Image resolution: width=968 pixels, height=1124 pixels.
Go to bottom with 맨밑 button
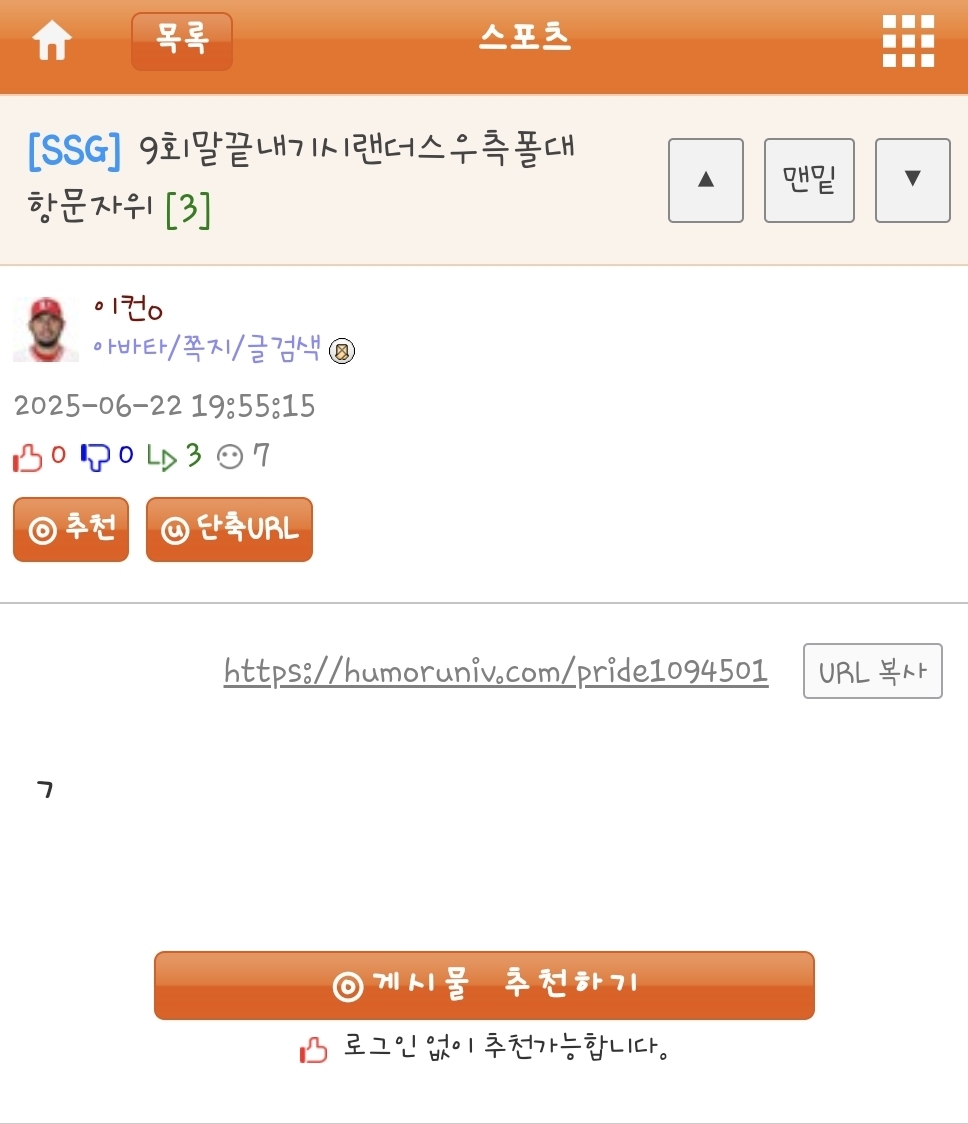(x=809, y=180)
